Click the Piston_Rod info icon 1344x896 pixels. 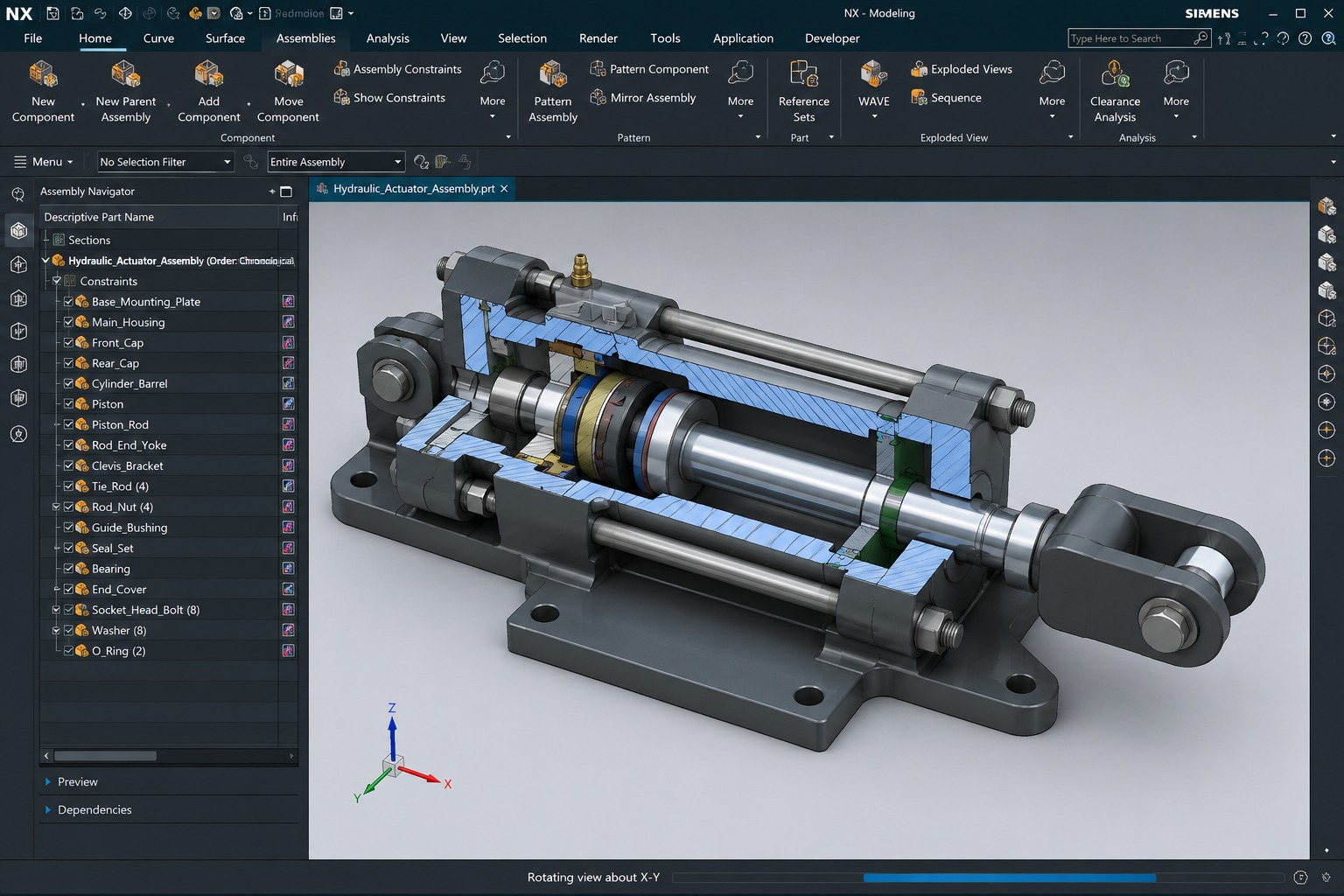tap(288, 424)
